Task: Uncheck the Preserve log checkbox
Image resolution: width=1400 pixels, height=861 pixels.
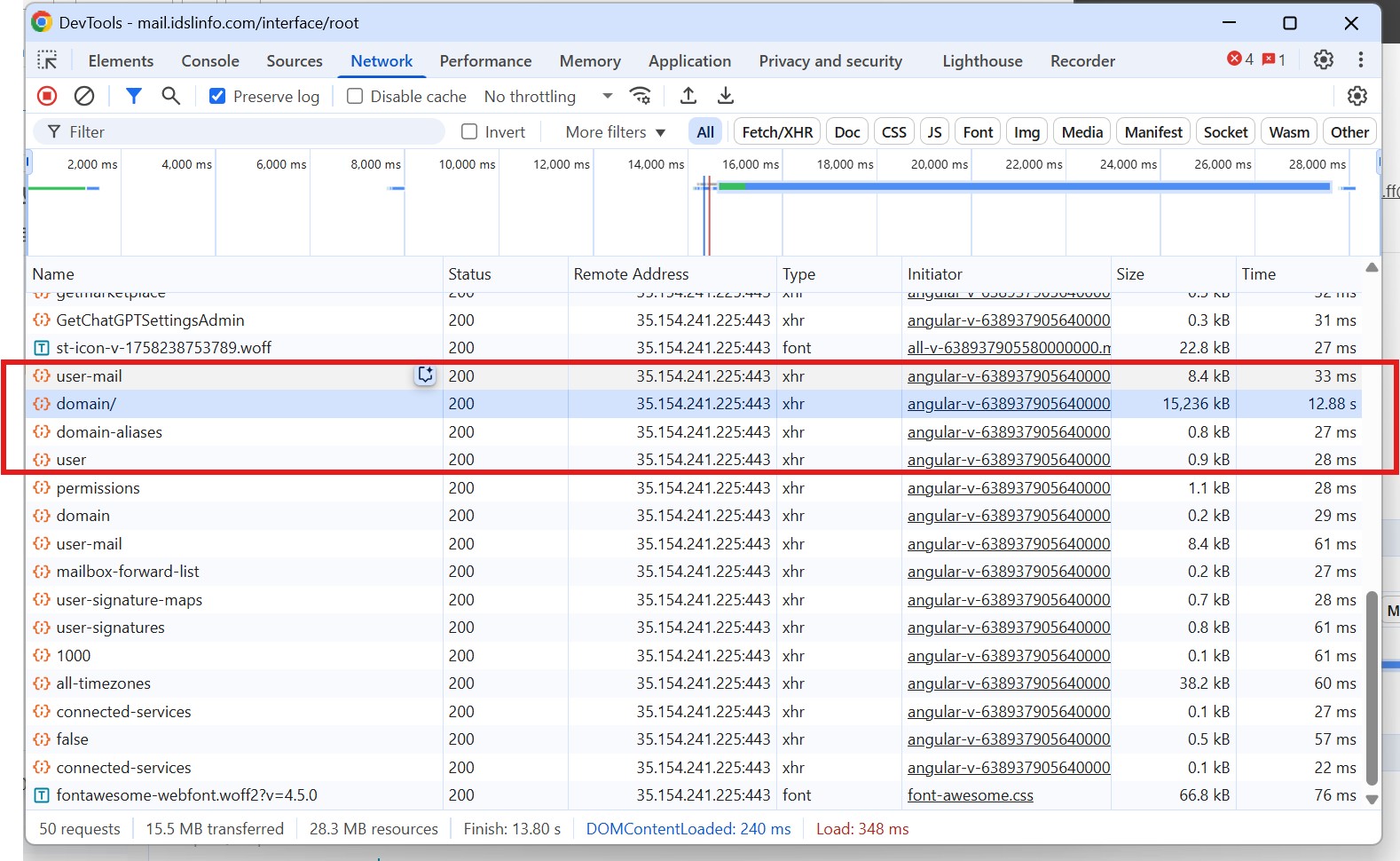Action: click(x=217, y=96)
